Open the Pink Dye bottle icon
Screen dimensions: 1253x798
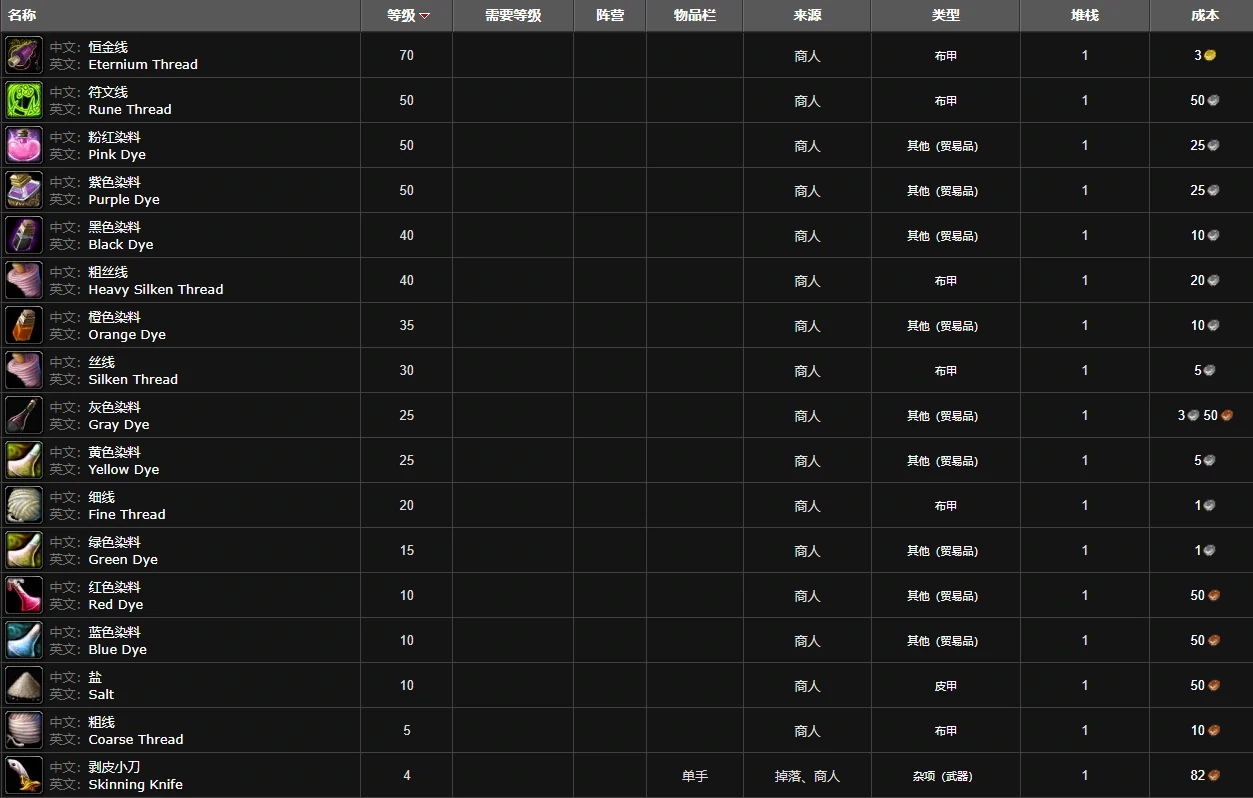(24, 145)
